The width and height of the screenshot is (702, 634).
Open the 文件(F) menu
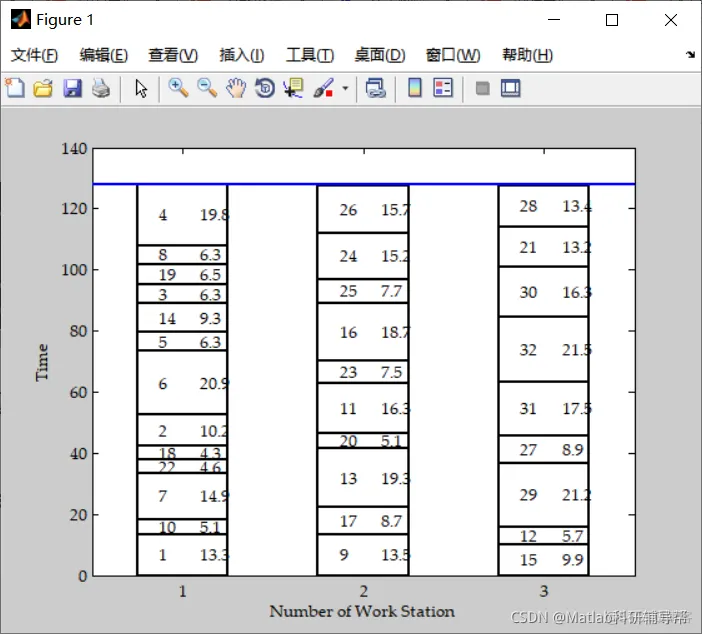click(34, 55)
